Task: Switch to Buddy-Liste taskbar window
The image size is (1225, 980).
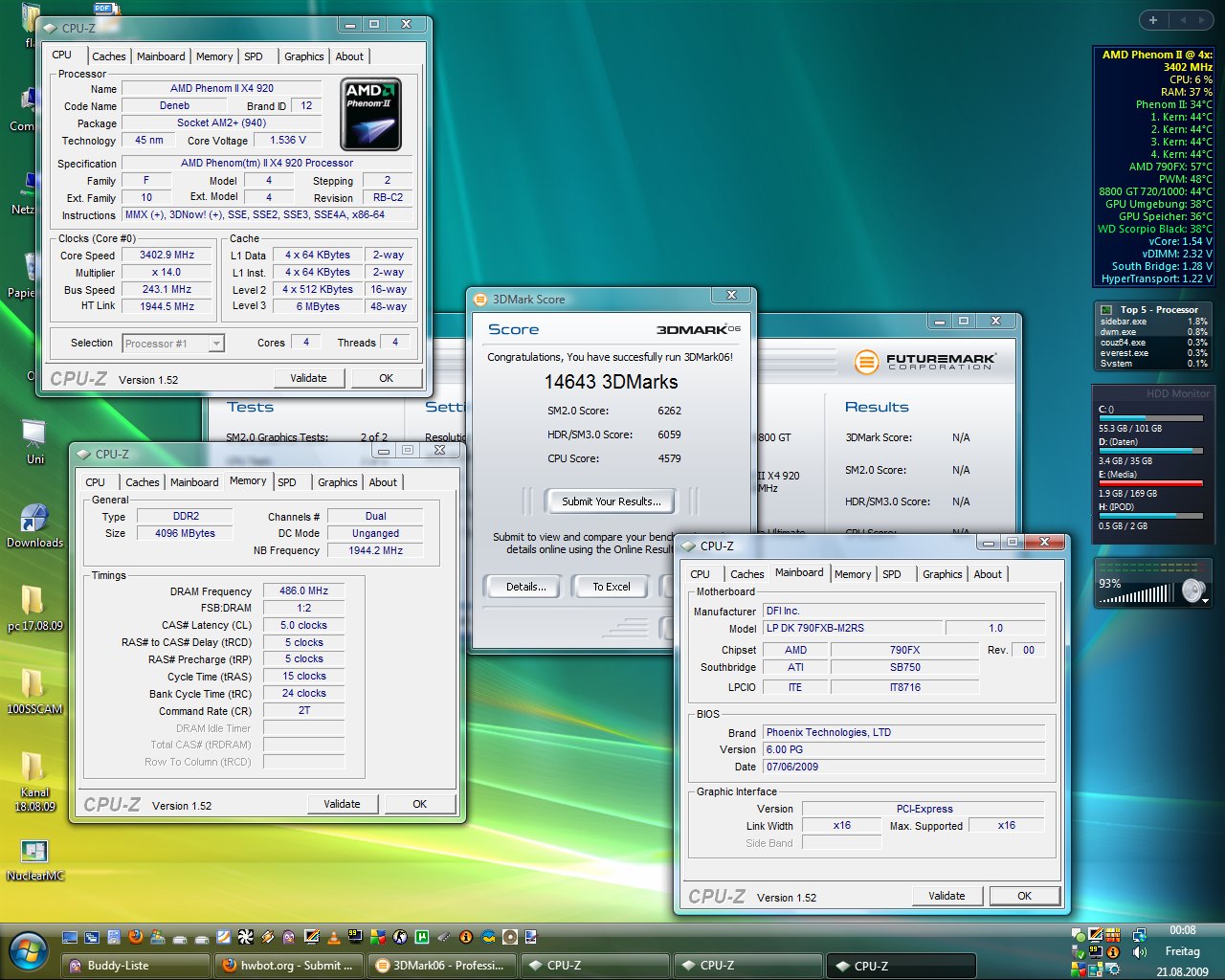Action: pyautogui.click(x=136, y=966)
